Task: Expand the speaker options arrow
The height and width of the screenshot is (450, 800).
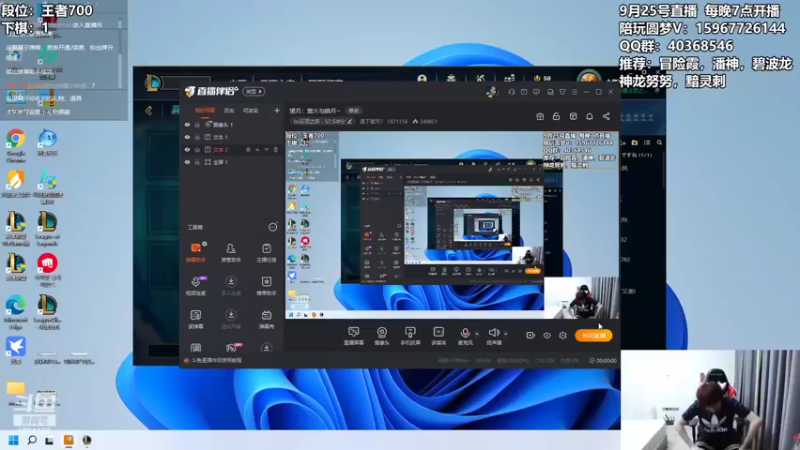Action: 506,334
